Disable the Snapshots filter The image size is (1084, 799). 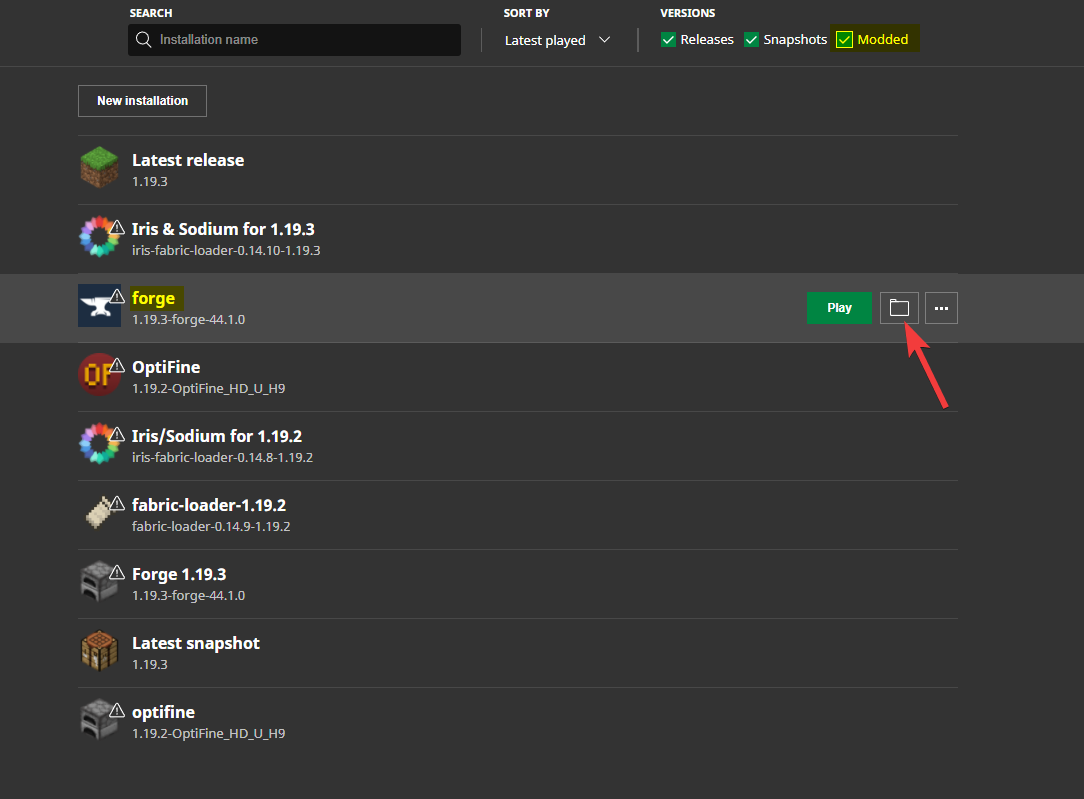(751, 39)
